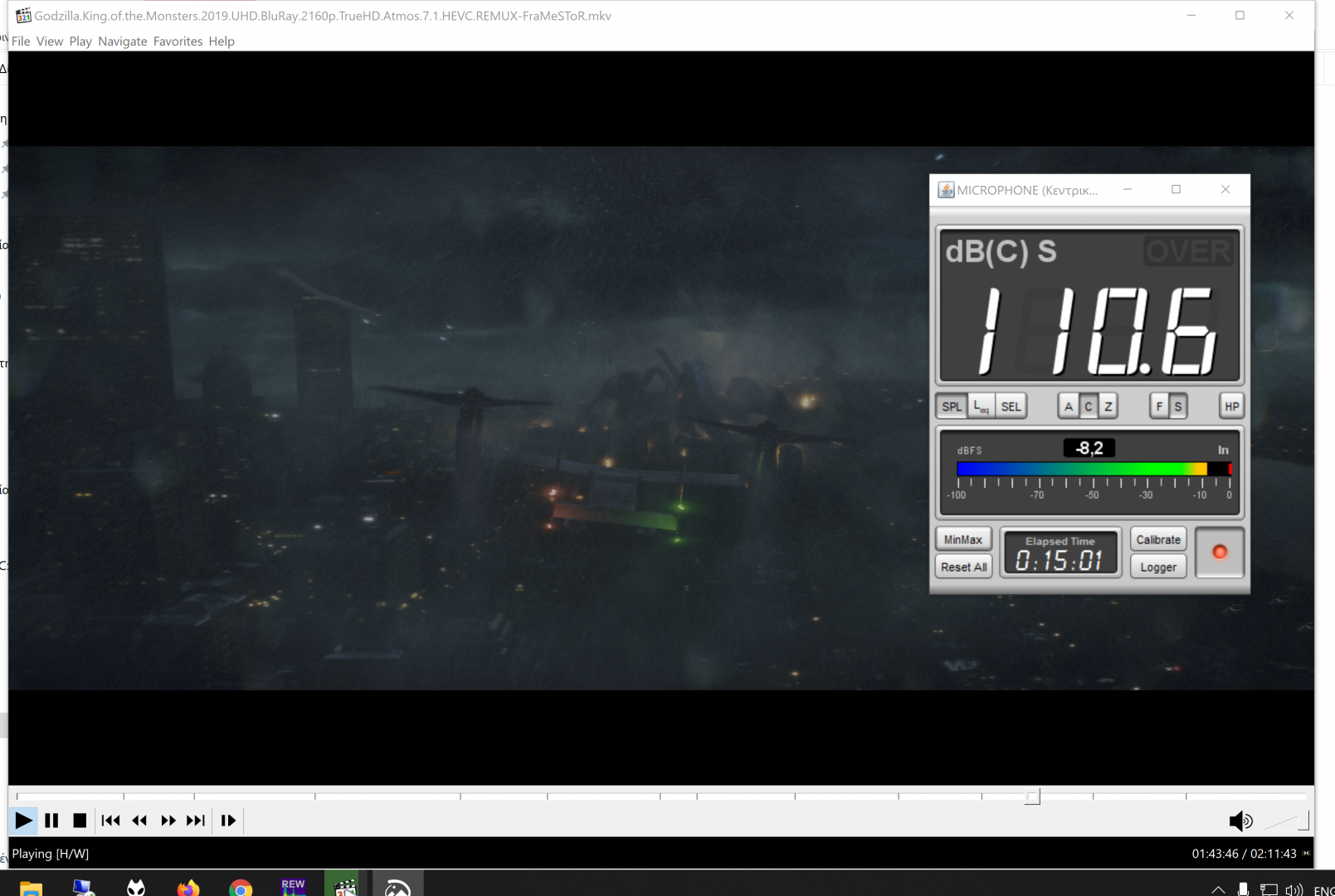The width and height of the screenshot is (1335, 896).
Task: Toggle the HP high-pass filter
Action: (1232, 407)
